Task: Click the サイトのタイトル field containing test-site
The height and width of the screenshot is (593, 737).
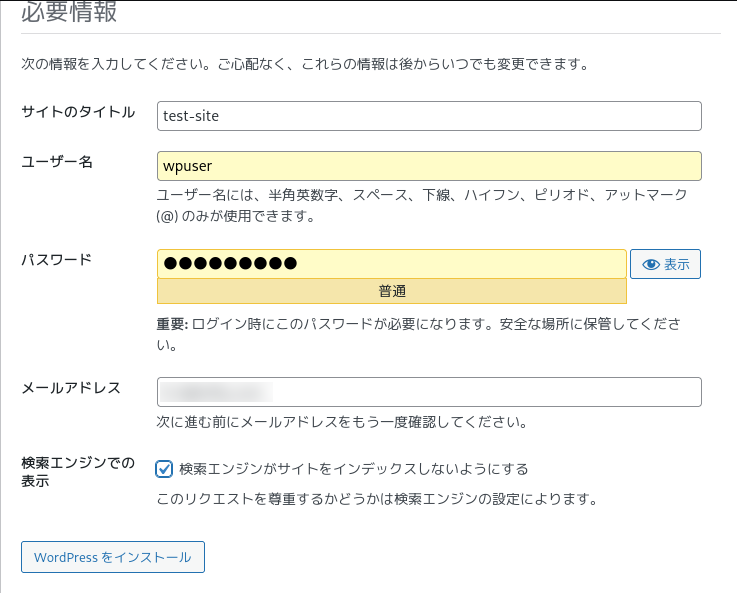Action: pos(429,116)
